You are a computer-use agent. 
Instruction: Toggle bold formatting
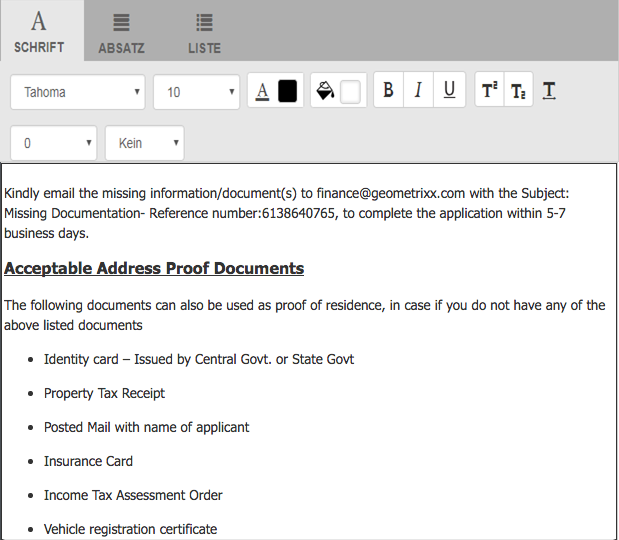click(x=388, y=90)
